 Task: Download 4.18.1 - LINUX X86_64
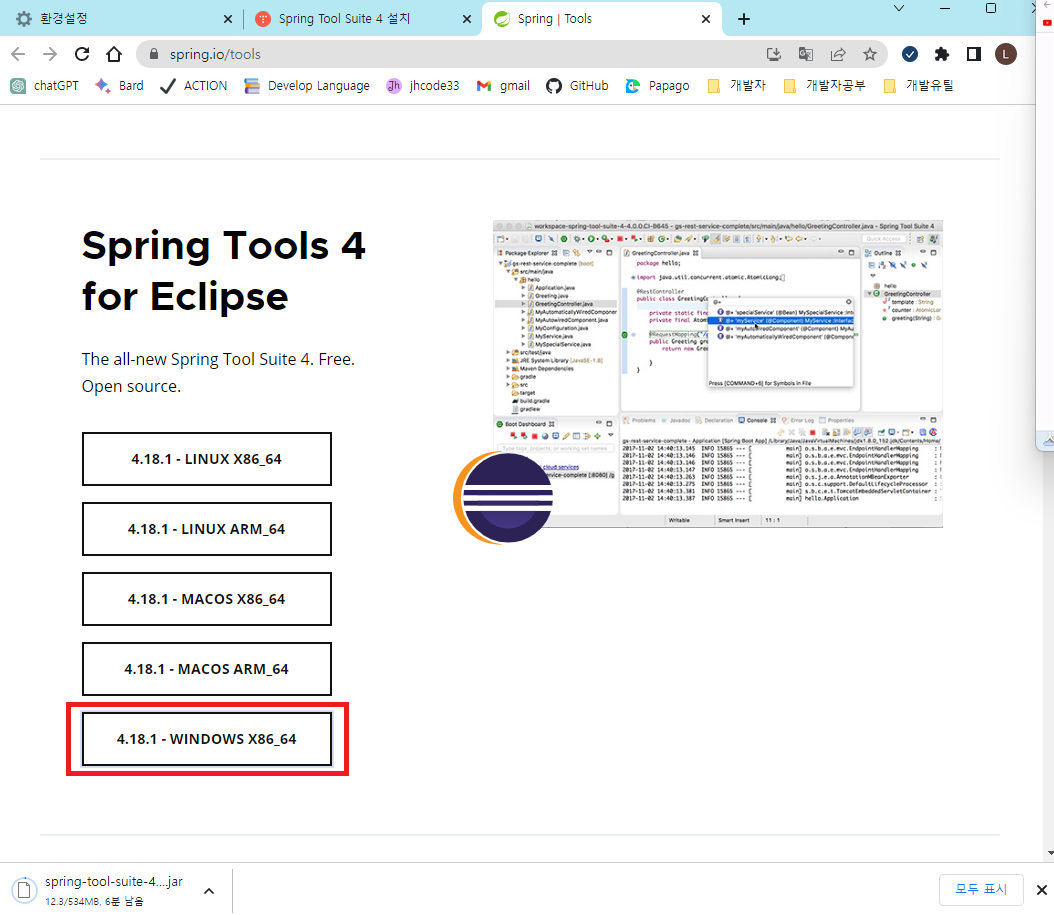206,459
